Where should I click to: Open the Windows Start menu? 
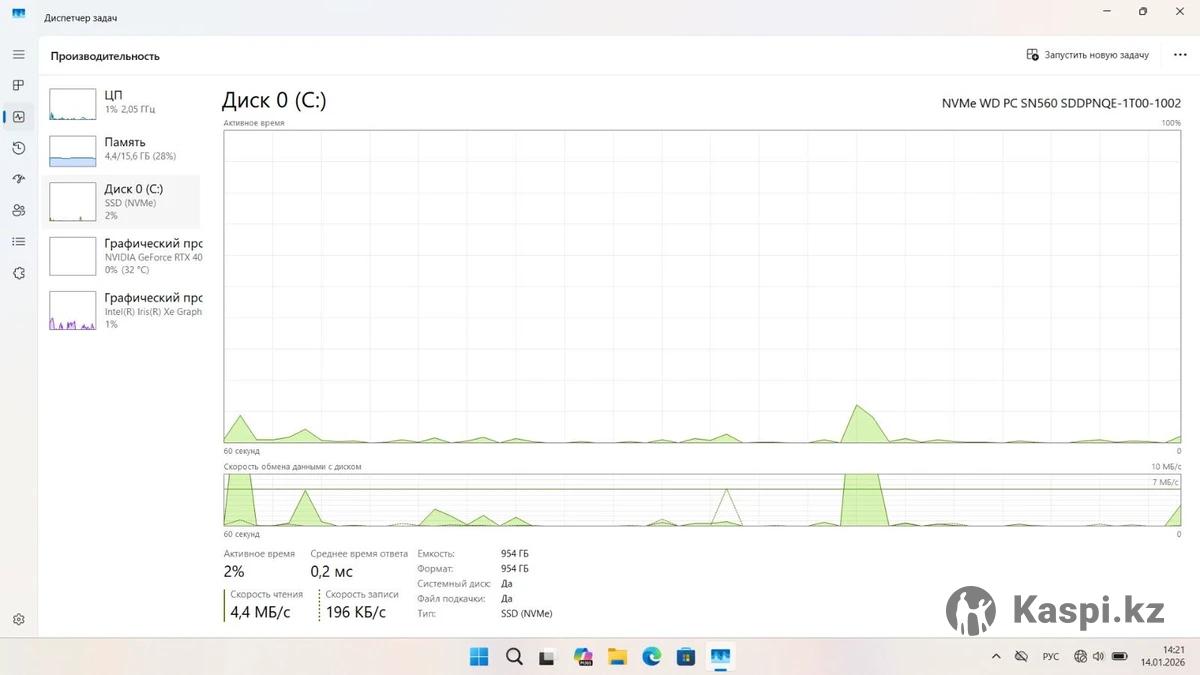479,656
